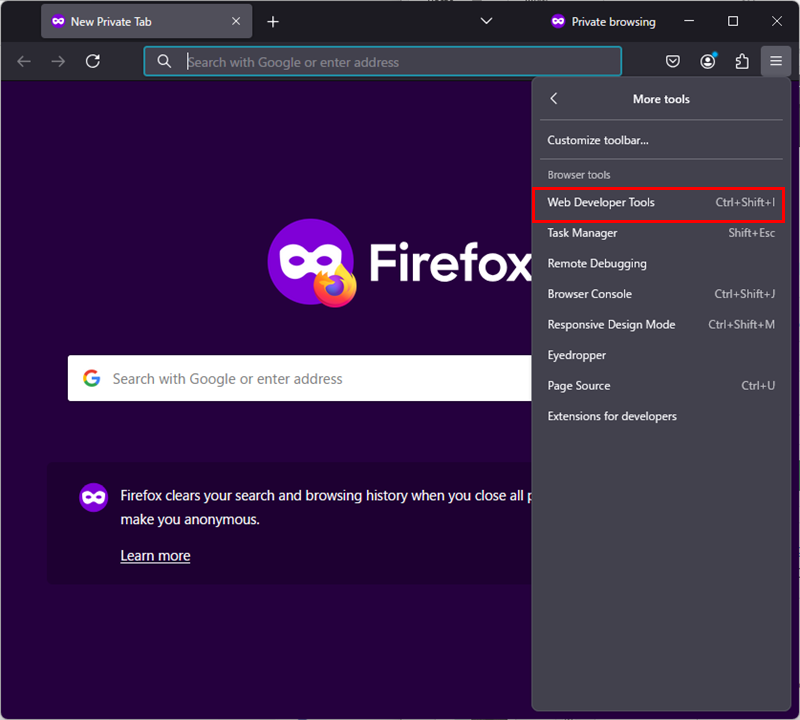Screen dimensions: 800x720
Task: Choose Customize toolbar… menu item
Action: tap(661, 140)
